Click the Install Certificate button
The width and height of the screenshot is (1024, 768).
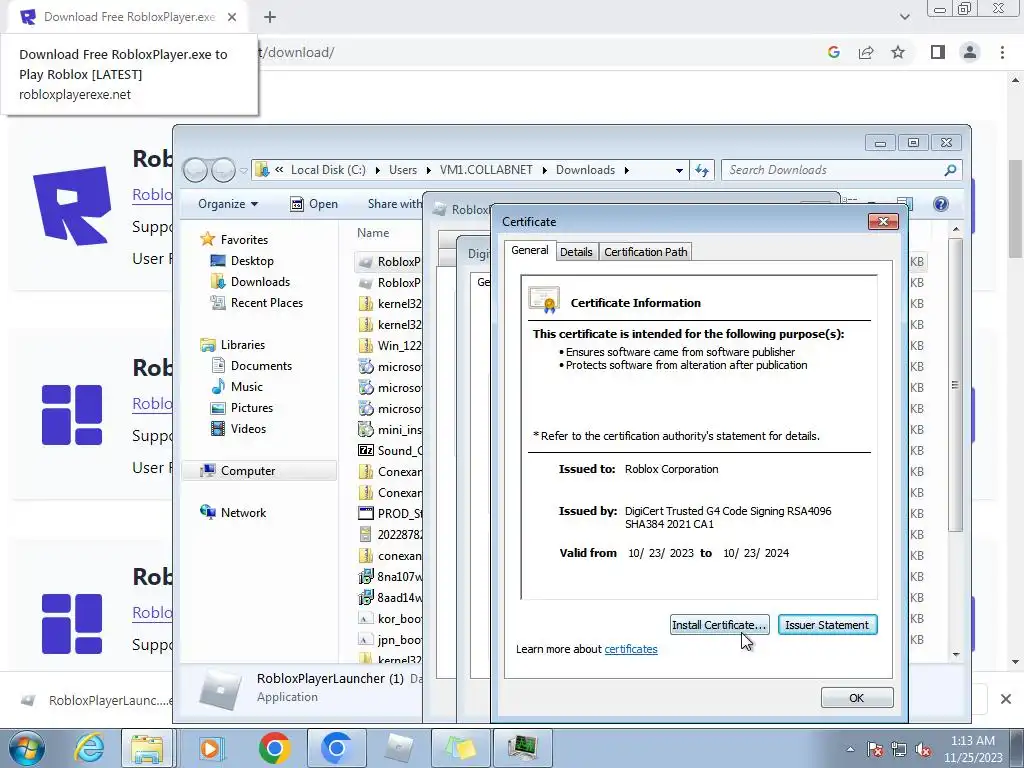tap(719, 625)
